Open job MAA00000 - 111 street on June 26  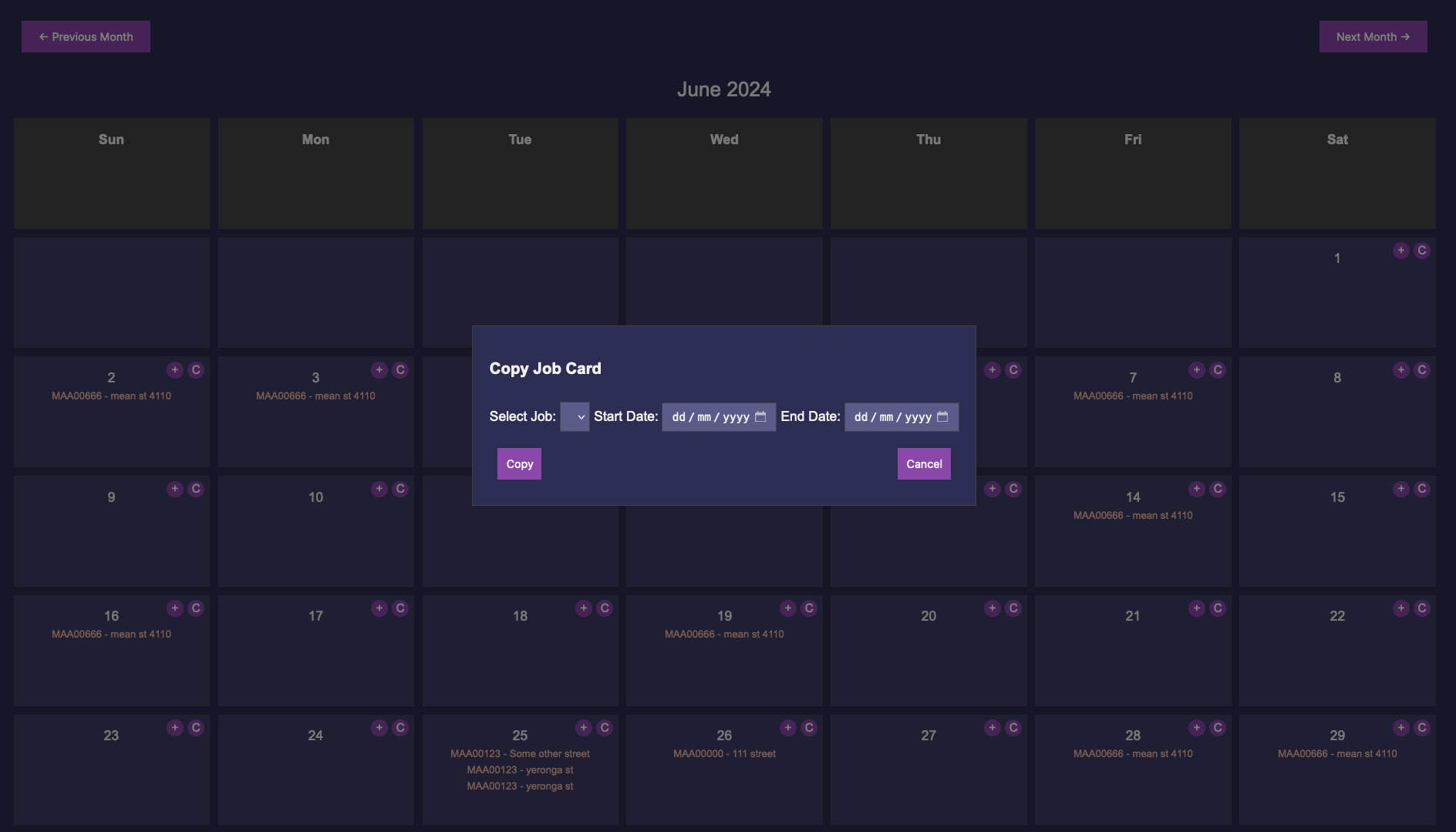(724, 754)
